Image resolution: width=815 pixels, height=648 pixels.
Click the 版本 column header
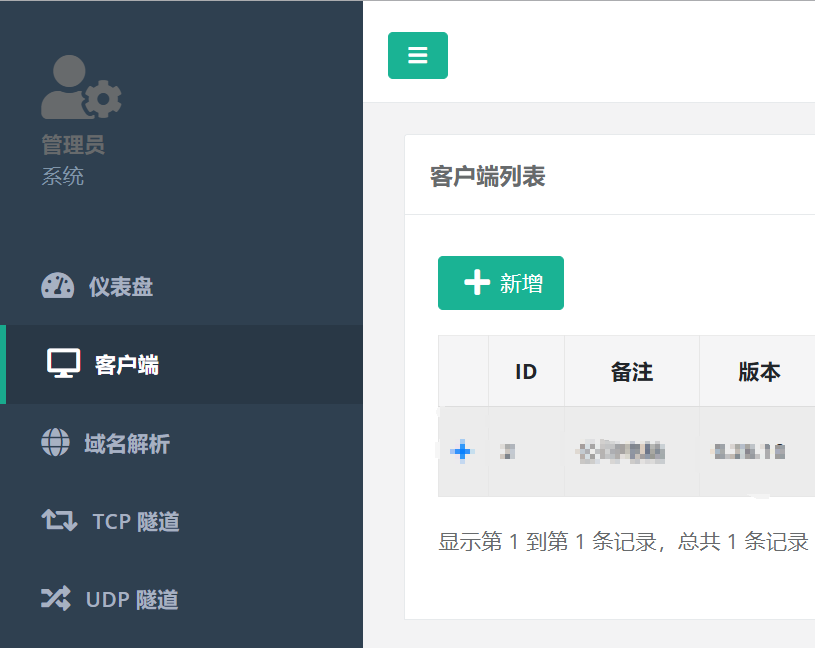(x=759, y=372)
